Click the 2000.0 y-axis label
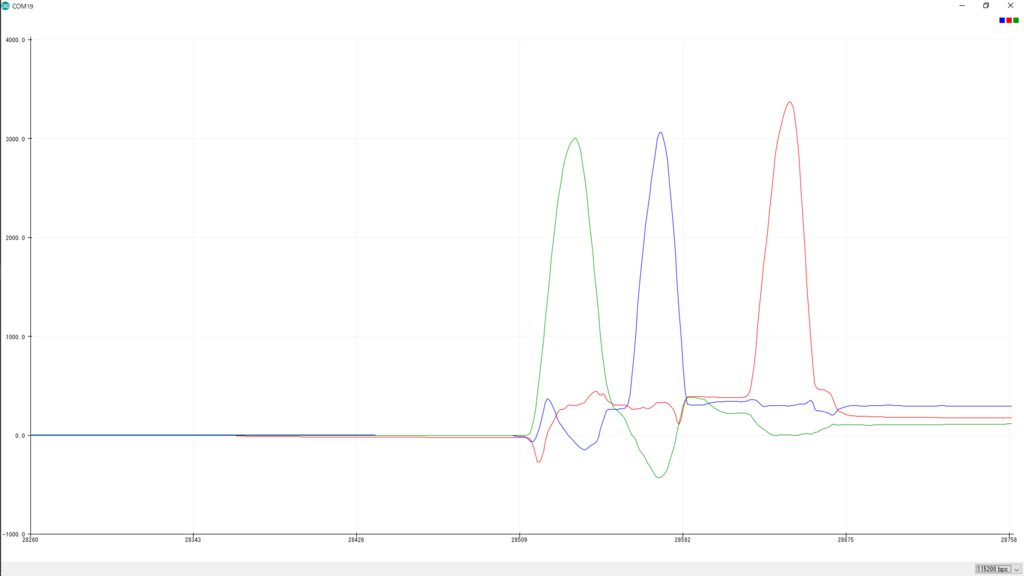Image resolution: width=1024 pixels, height=576 pixels. (x=15, y=238)
